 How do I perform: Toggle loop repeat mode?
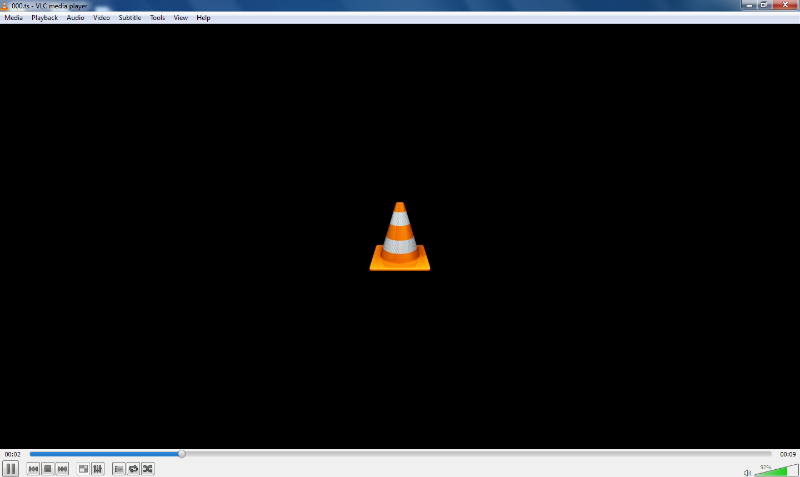[133, 469]
